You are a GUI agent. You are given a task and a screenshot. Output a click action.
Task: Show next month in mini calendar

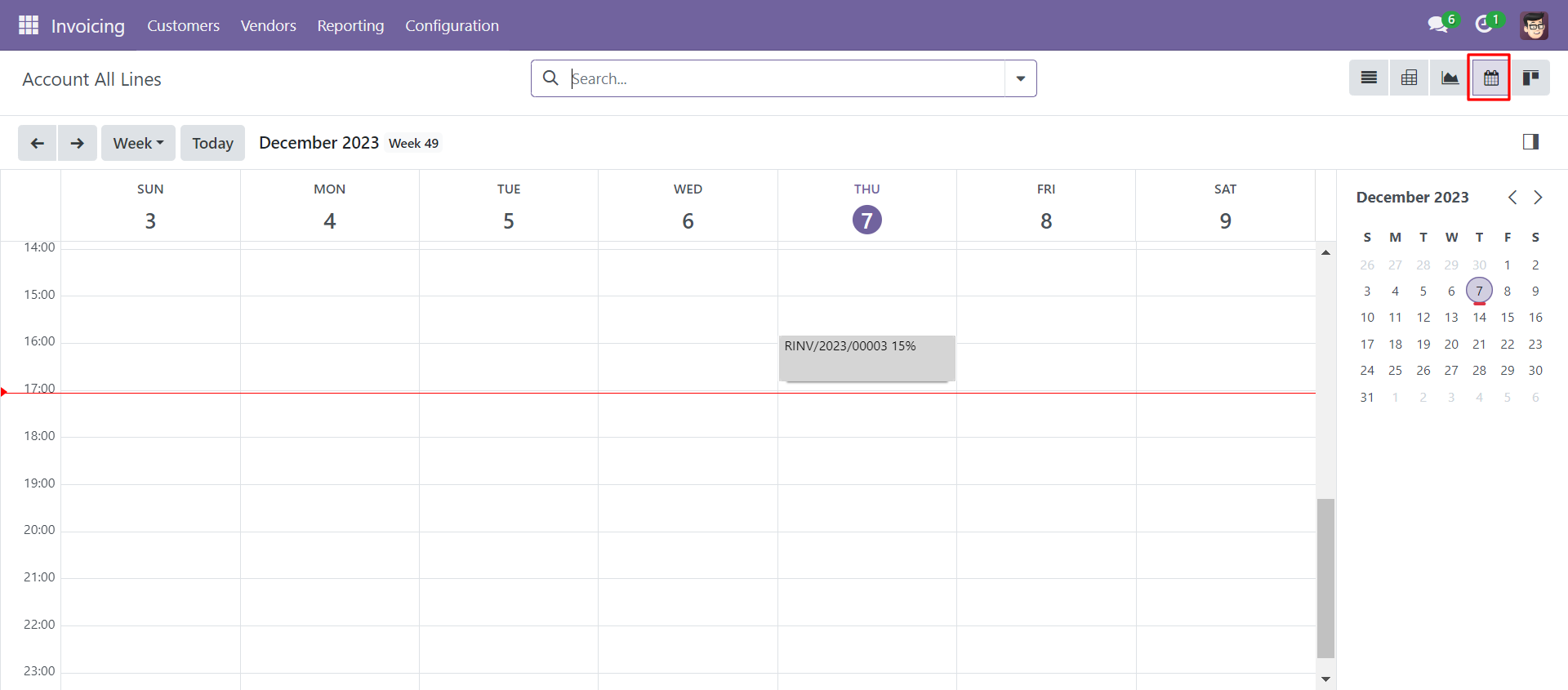1538,198
